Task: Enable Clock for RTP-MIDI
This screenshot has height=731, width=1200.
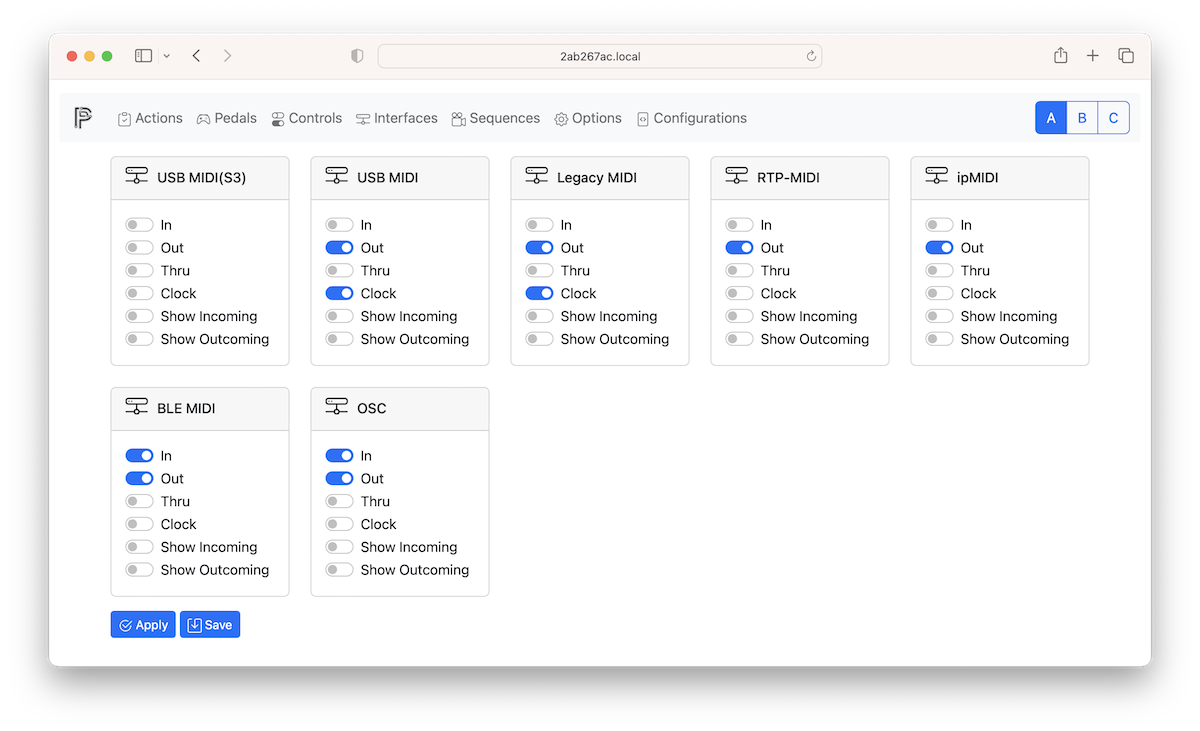Action: pos(739,294)
